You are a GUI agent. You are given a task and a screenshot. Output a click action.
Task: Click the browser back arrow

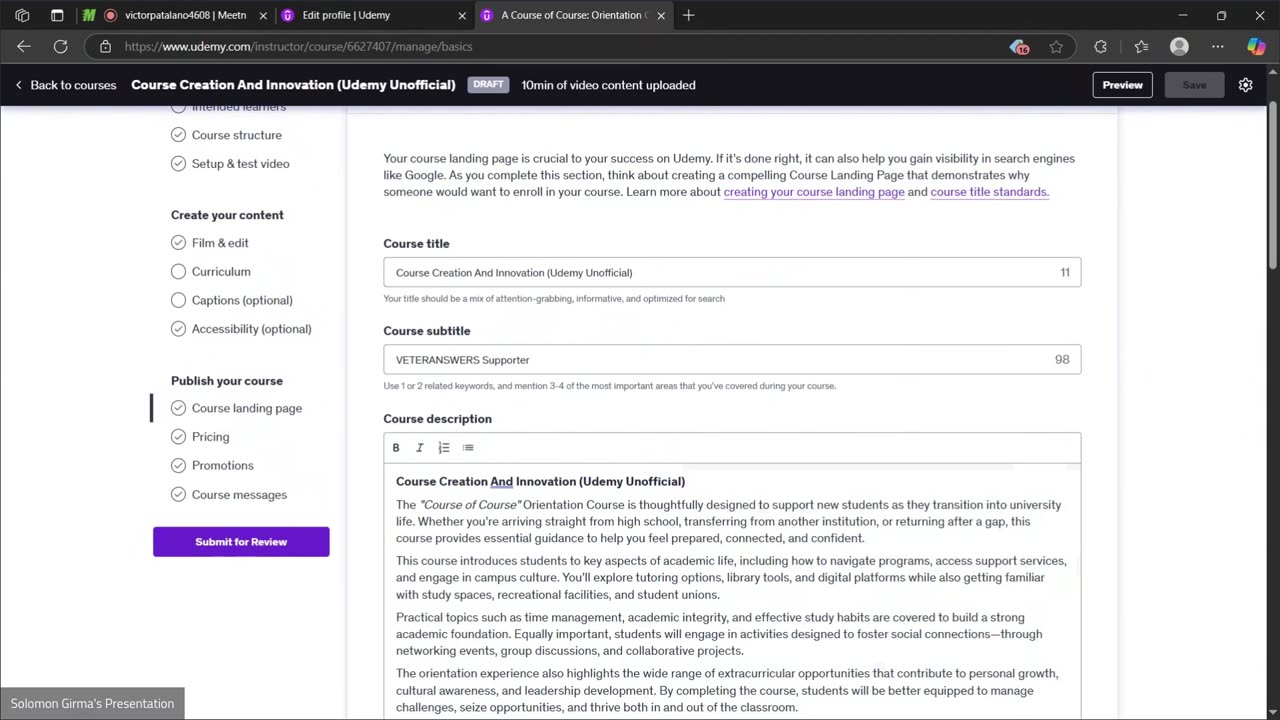24,46
